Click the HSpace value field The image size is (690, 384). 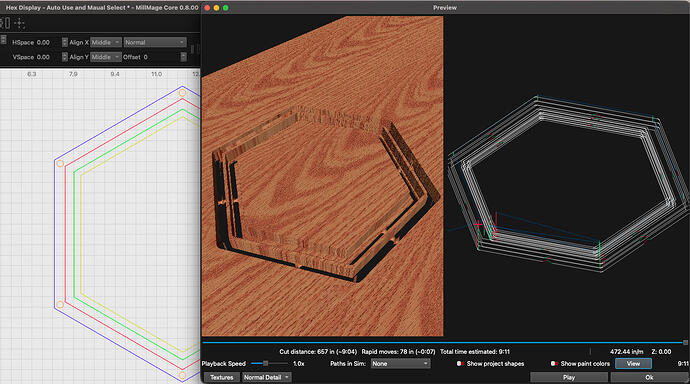pyautogui.click(x=48, y=42)
